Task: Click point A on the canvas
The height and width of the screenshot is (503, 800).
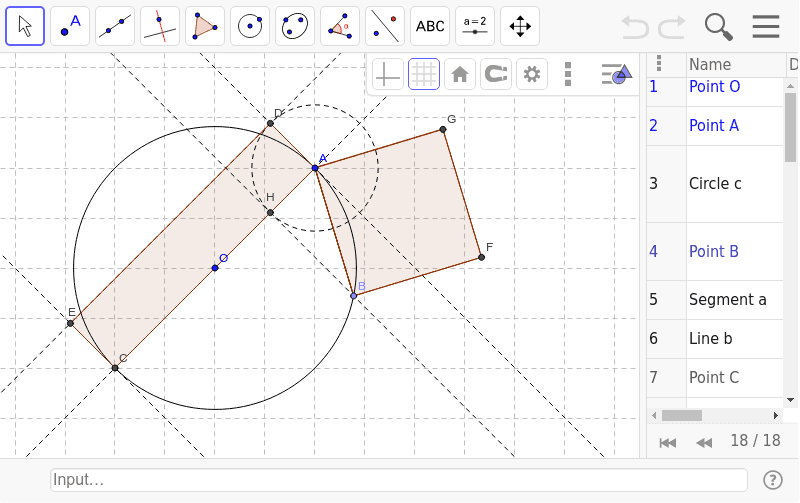Action: coord(315,168)
